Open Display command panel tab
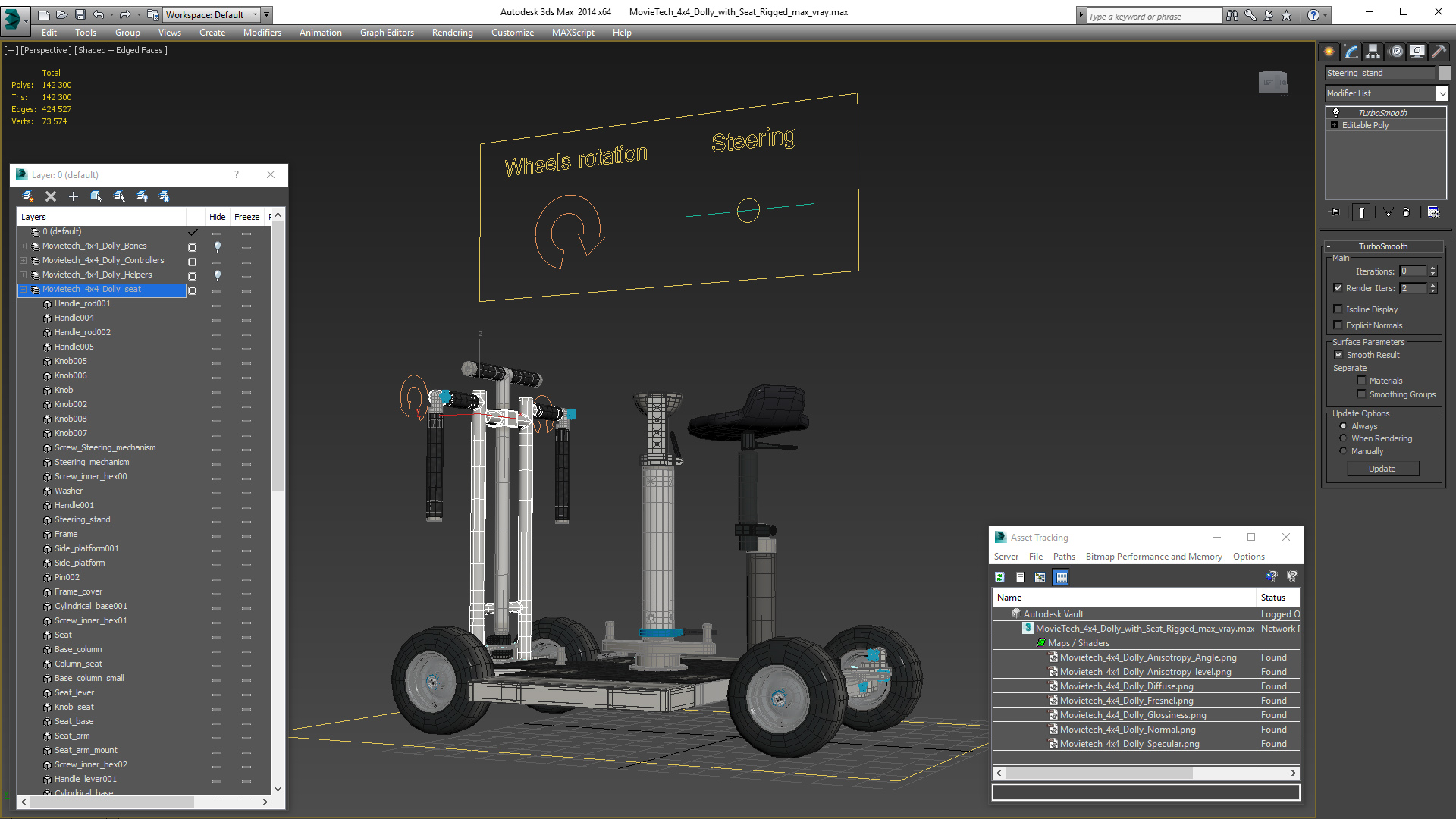This screenshot has width=1456, height=819. [1417, 52]
